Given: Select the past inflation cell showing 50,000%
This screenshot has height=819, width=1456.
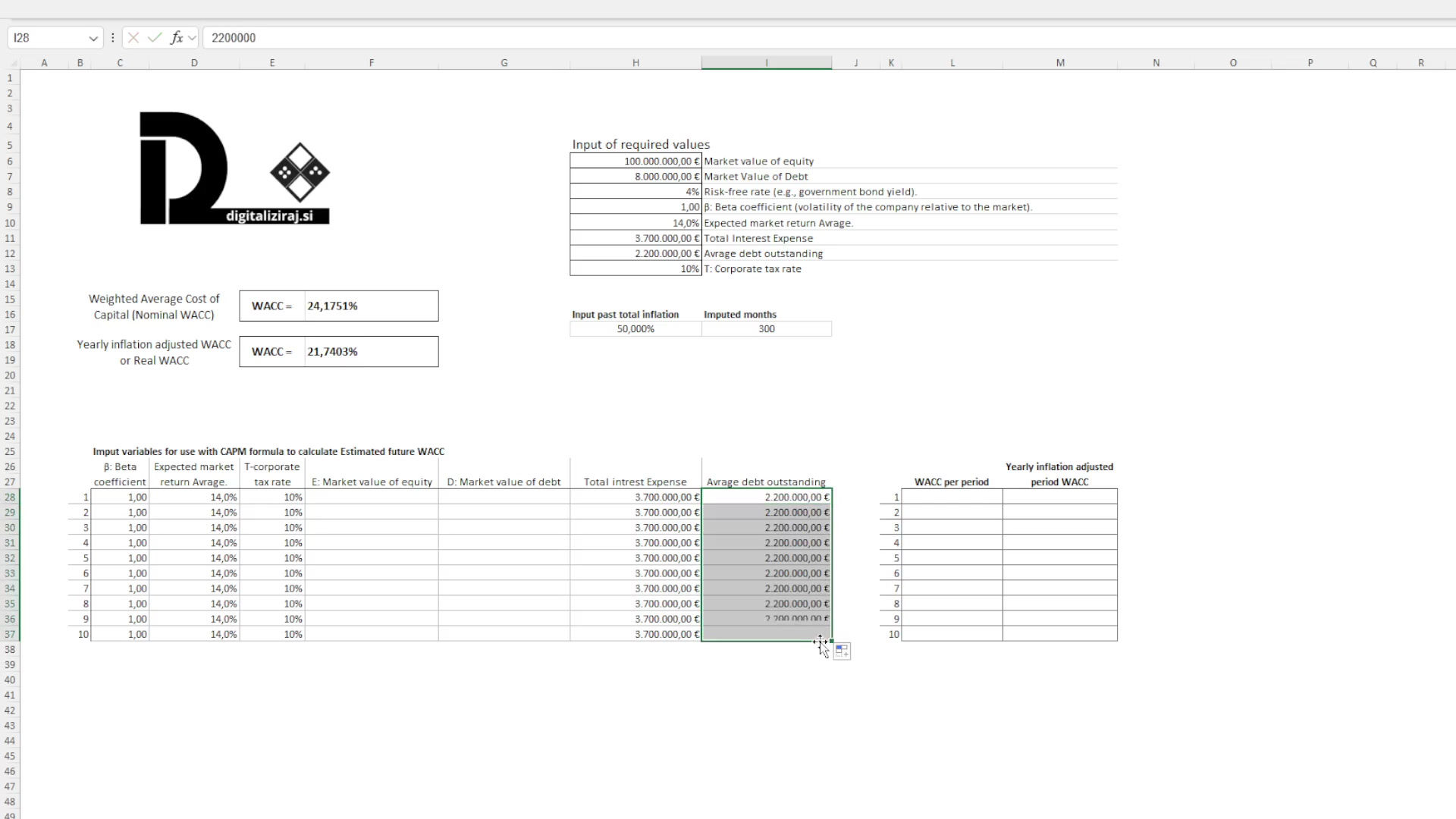Looking at the screenshot, I should point(635,328).
